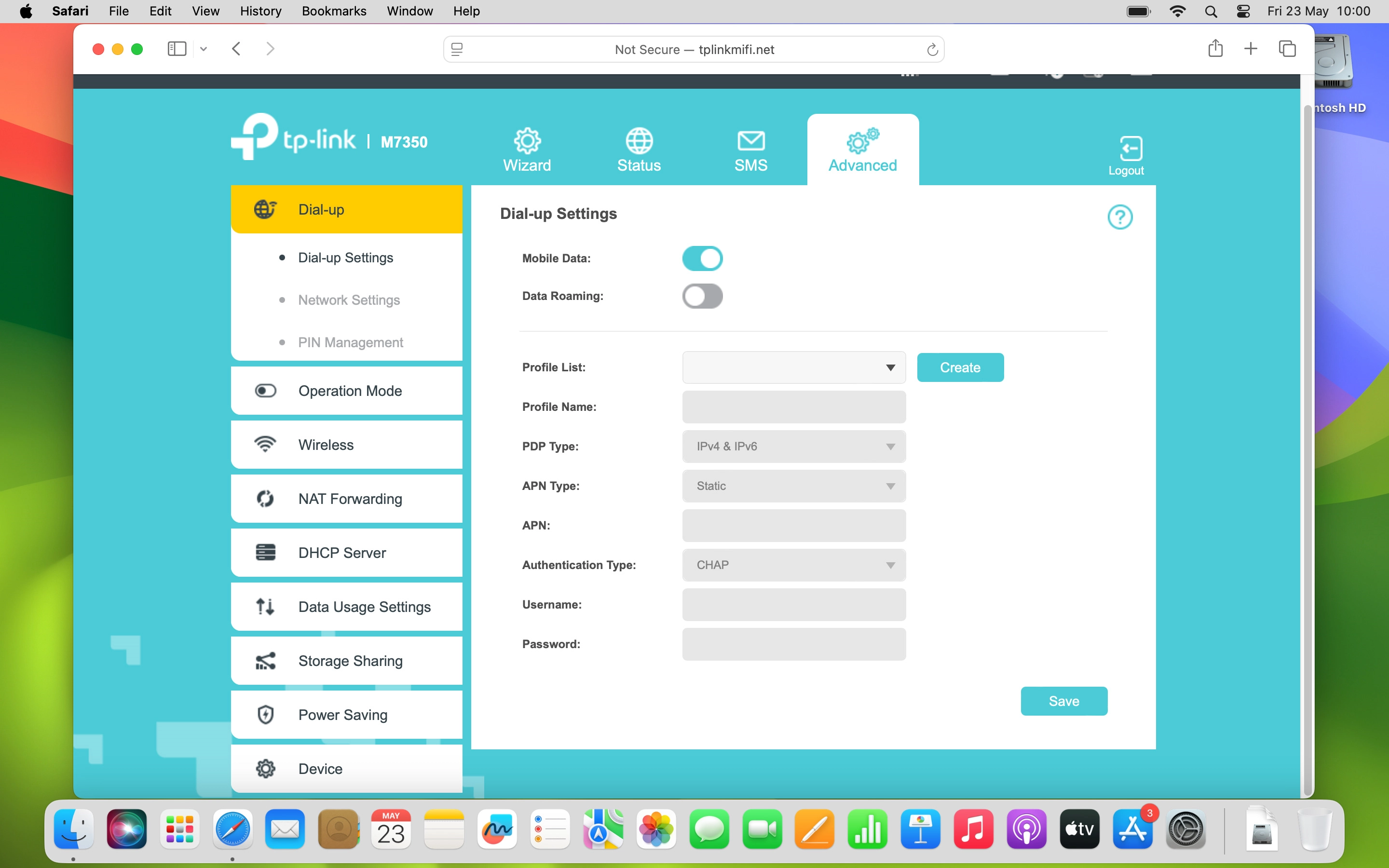Click the Create profile button
1389x868 pixels.
pos(960,367)
